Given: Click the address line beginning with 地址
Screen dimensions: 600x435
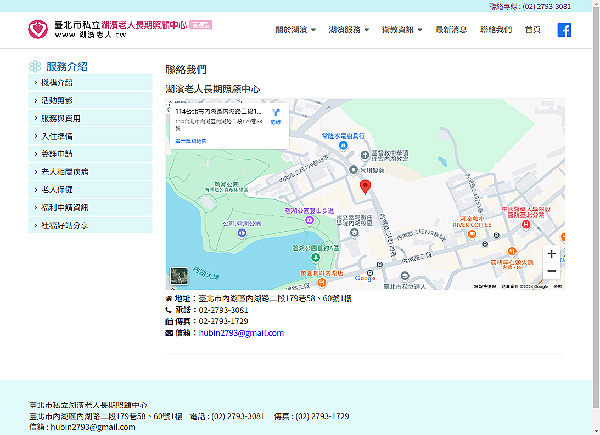Looking at the screenshot, I should (258, 298).
